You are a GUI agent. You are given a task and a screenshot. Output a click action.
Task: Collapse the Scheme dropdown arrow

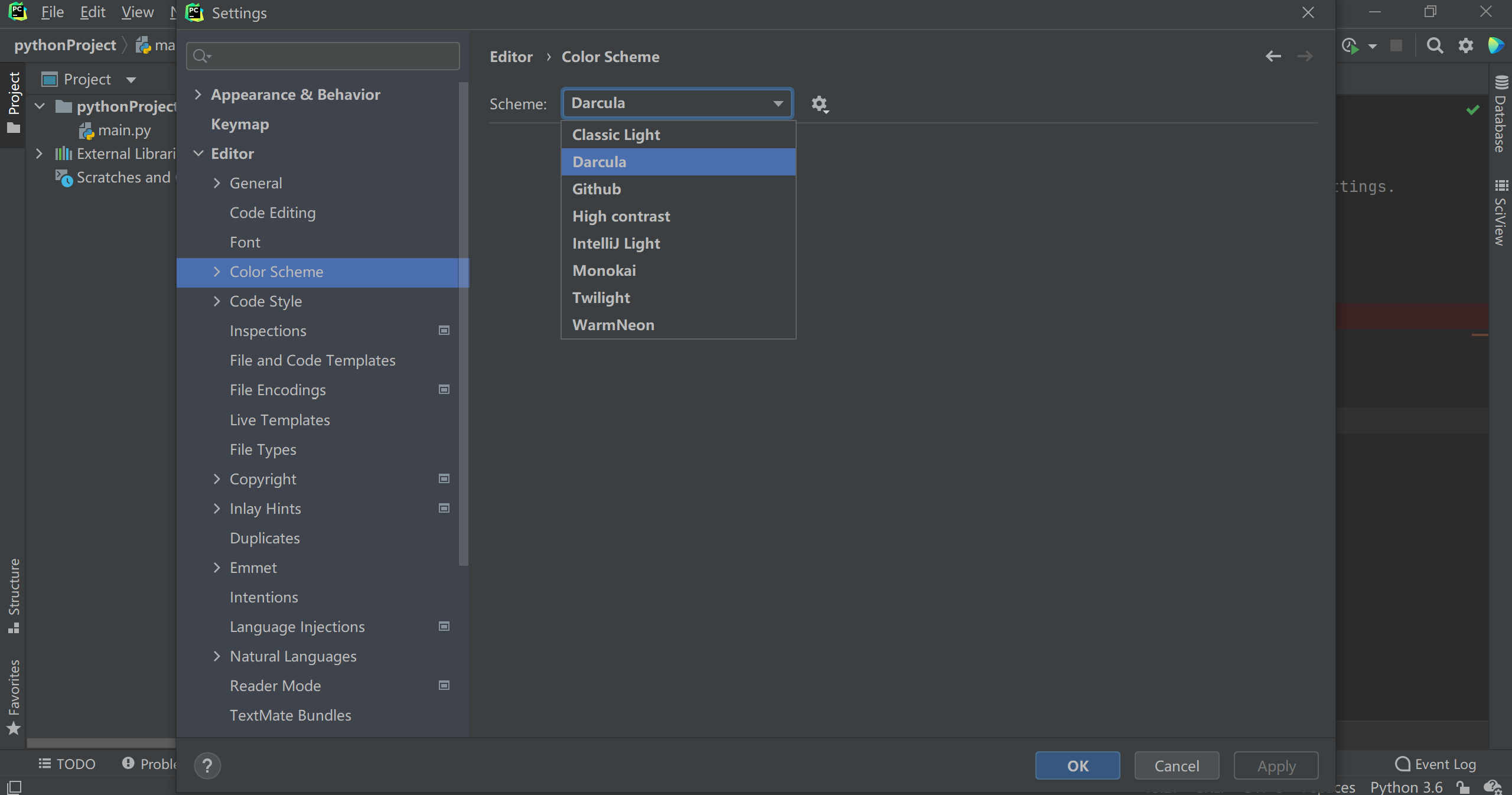[778, 103]
